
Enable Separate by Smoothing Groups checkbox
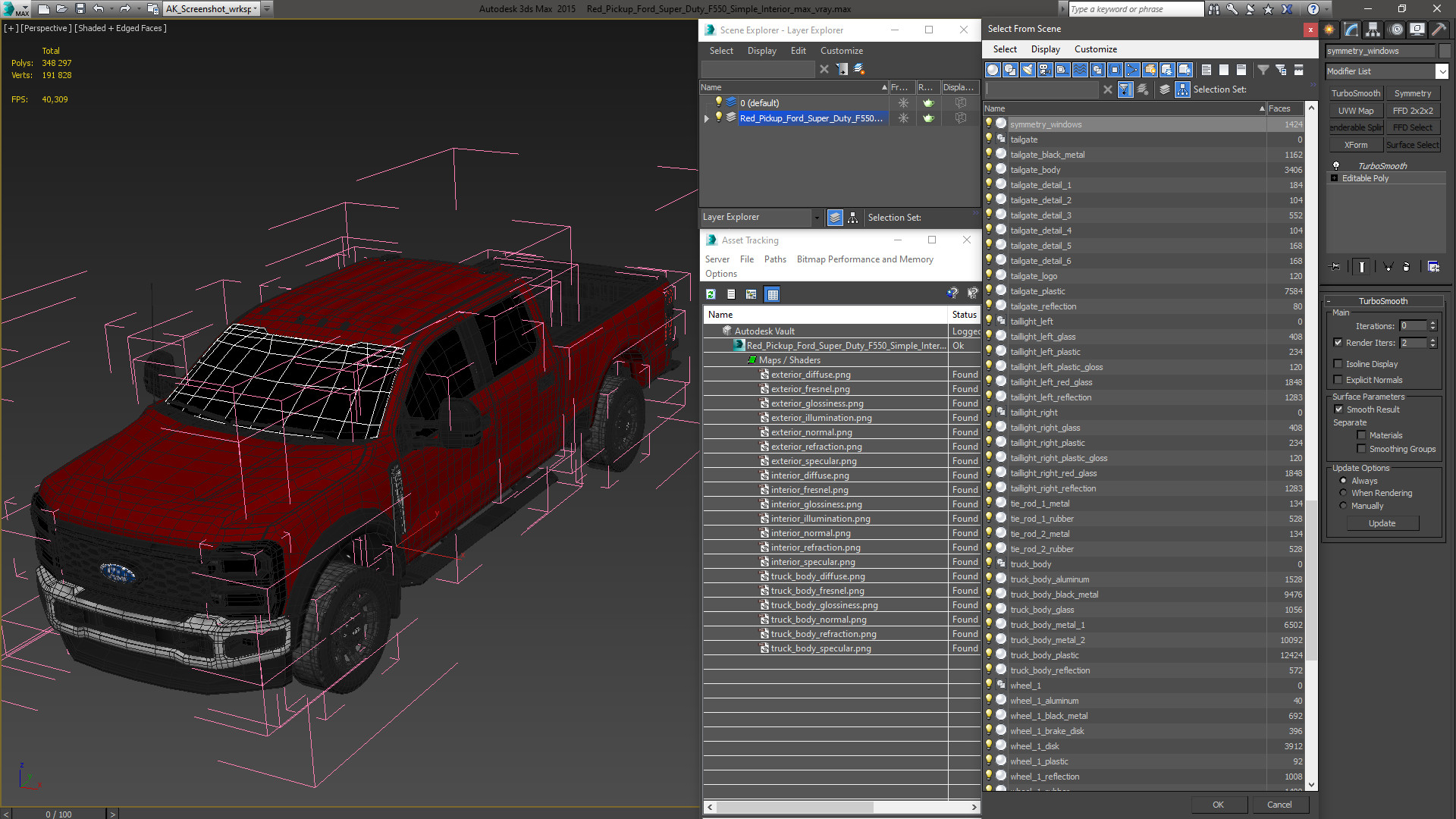[x=1361, y=449]
